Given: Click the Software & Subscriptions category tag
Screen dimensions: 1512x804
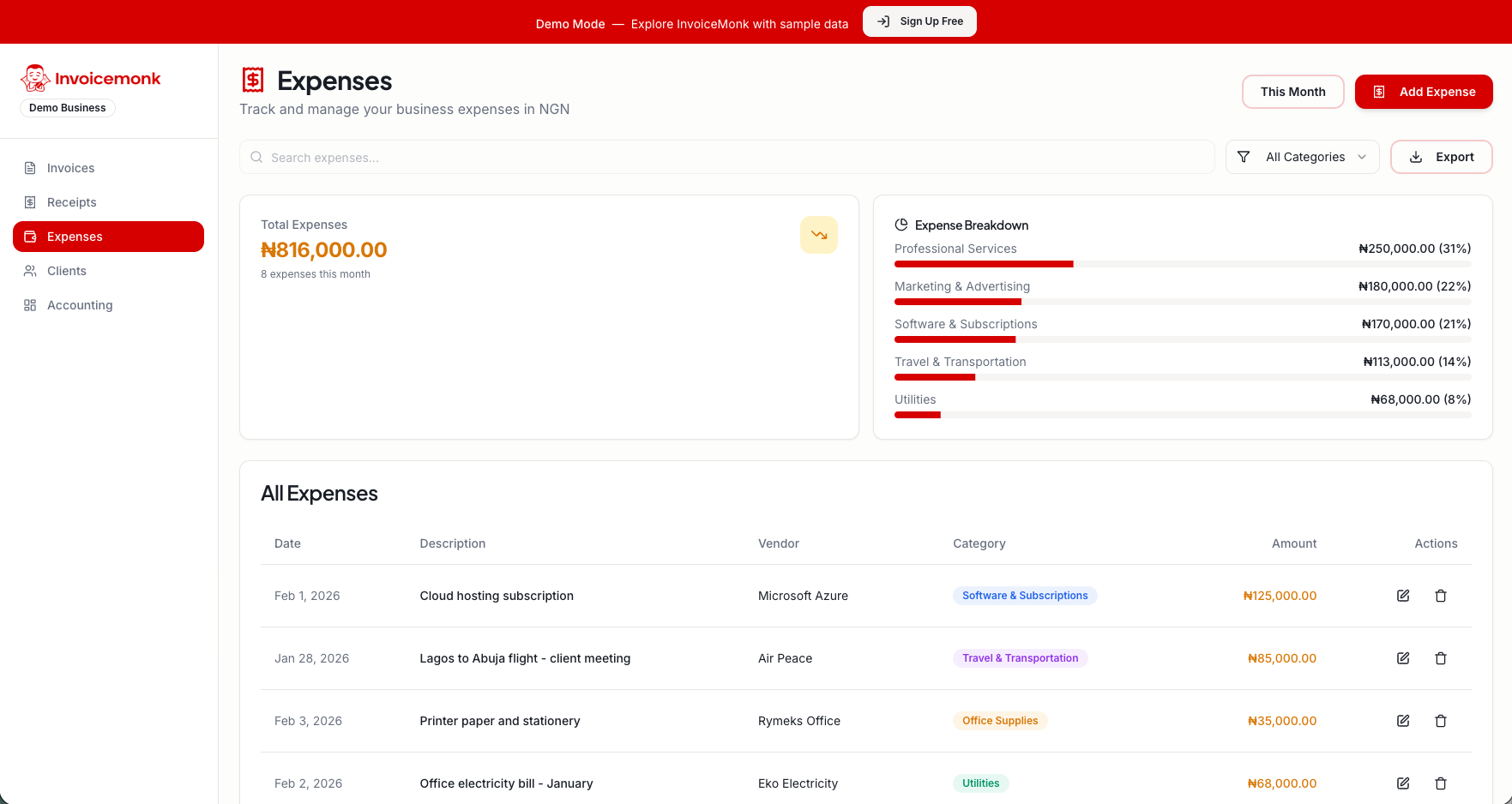Looking at the screenshot, I should click(x=1025, y=596).
